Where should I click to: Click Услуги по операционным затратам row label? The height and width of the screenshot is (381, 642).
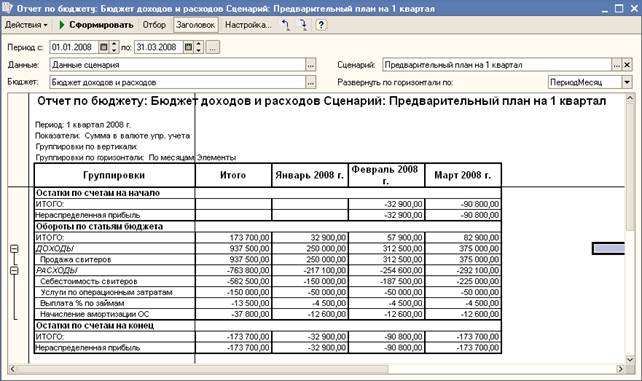[106, 293]
